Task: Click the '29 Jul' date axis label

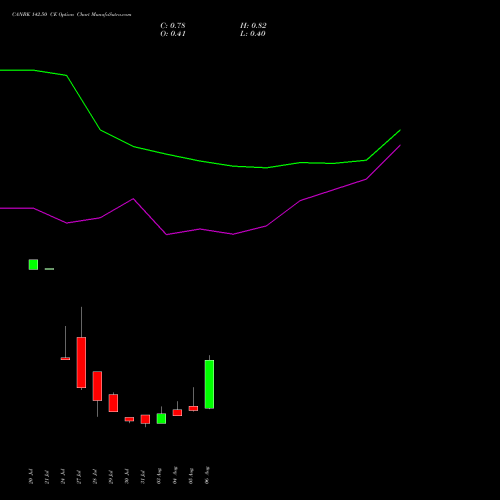Action: [111, 477]
